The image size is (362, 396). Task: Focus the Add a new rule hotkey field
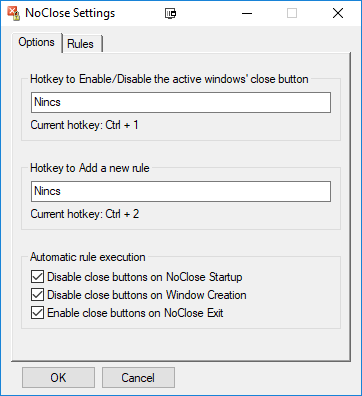tap(181, 191)
